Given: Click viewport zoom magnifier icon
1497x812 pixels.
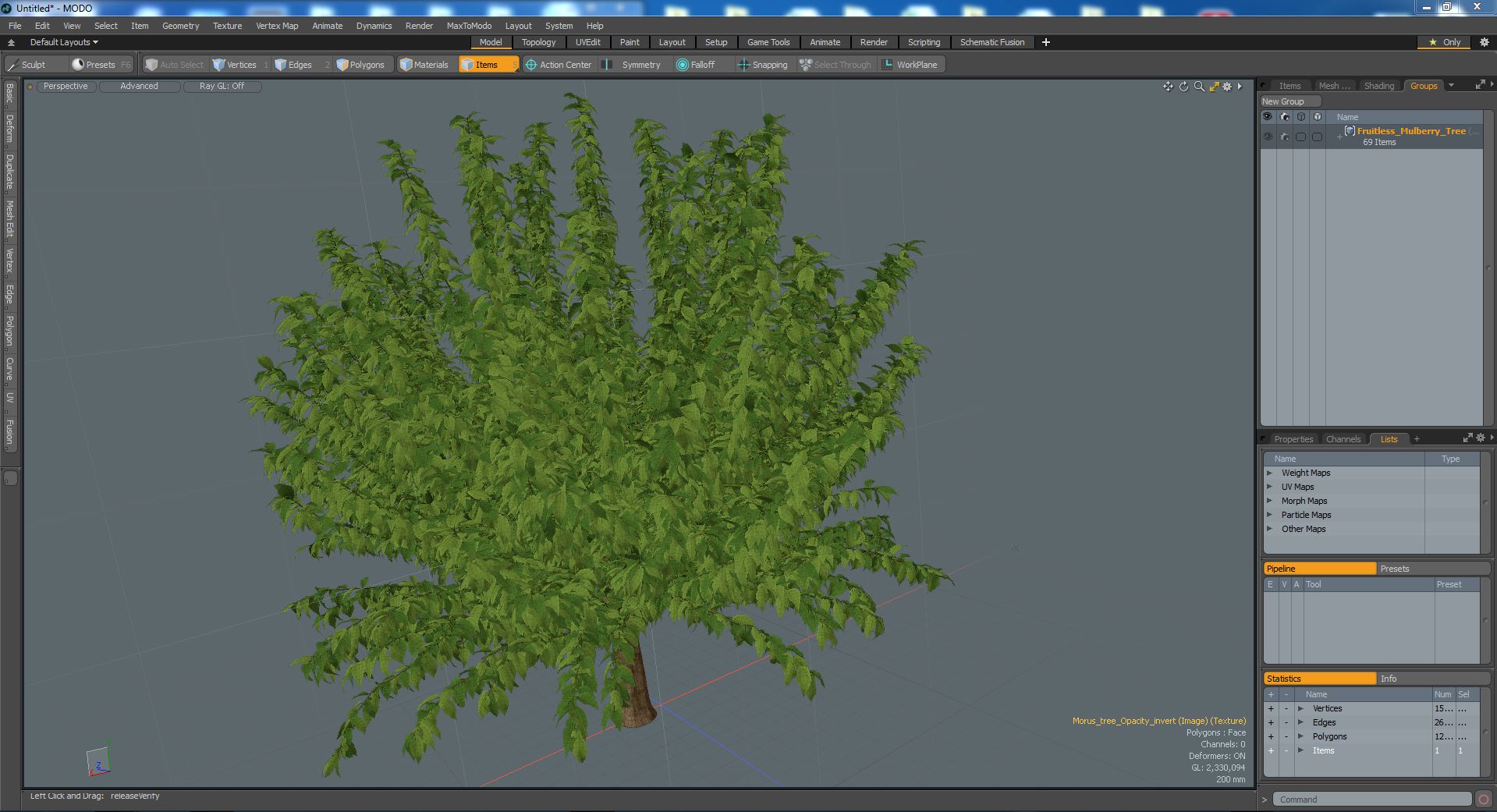Looking at the screenshot, I should (1199, 87).
